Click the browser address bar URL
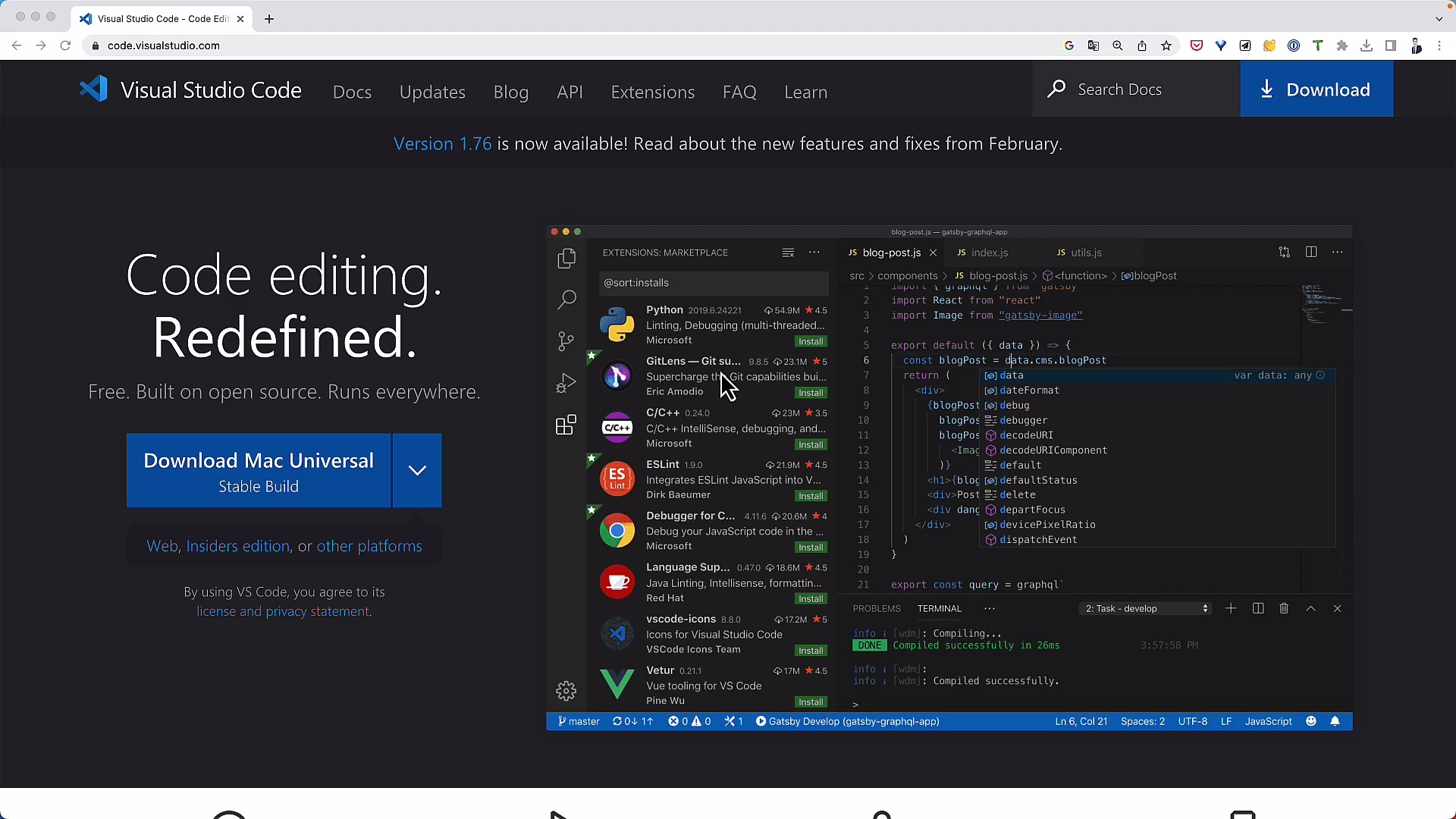The height and width of the screenshot is (819, 1456). 163,45
